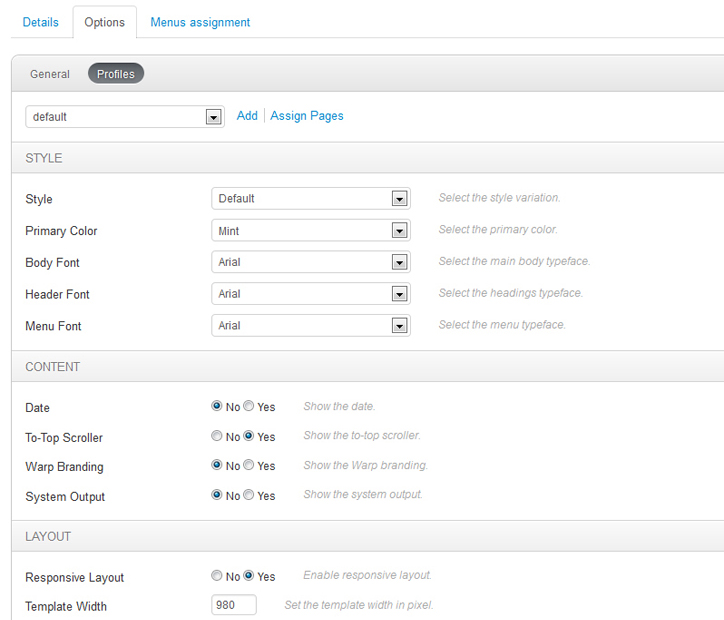The height and width of the screenshot is (620, 724).
Task: Select the General sub-tab
Action: (x=50, y=74)
